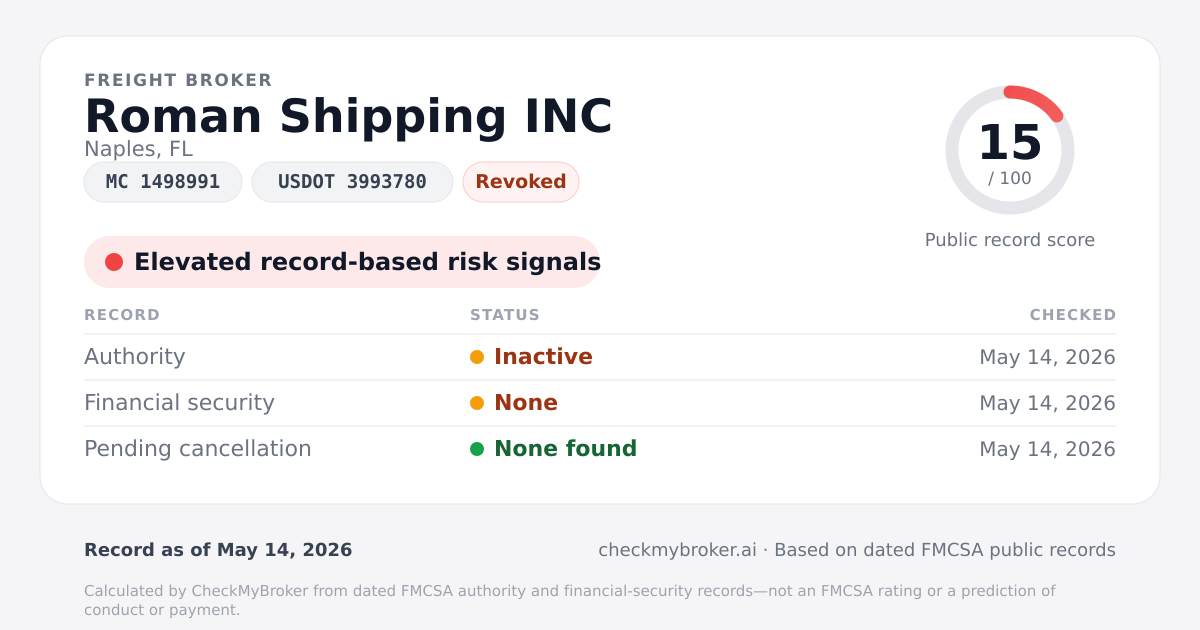The image size is (1200, 630).
Task: Click the STATUS column header
Action: click(x=505, y=315)
